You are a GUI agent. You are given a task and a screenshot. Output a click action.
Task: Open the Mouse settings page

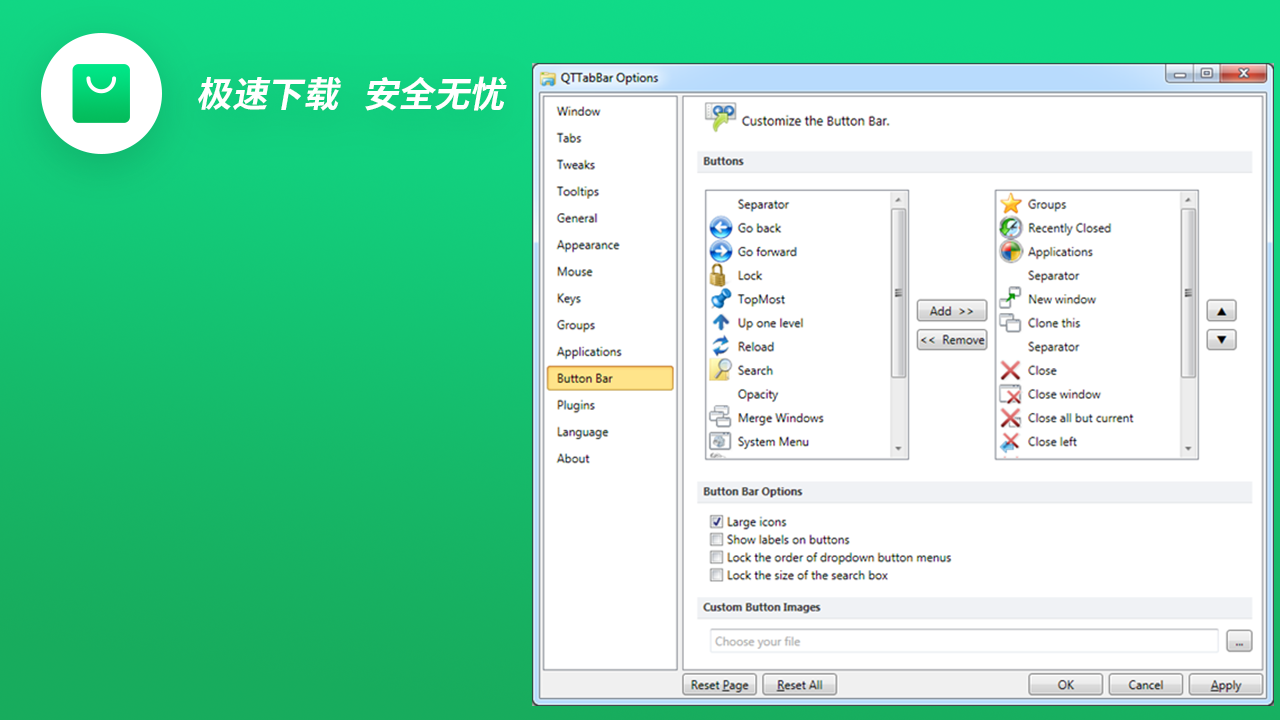click(x=610, y=271)
